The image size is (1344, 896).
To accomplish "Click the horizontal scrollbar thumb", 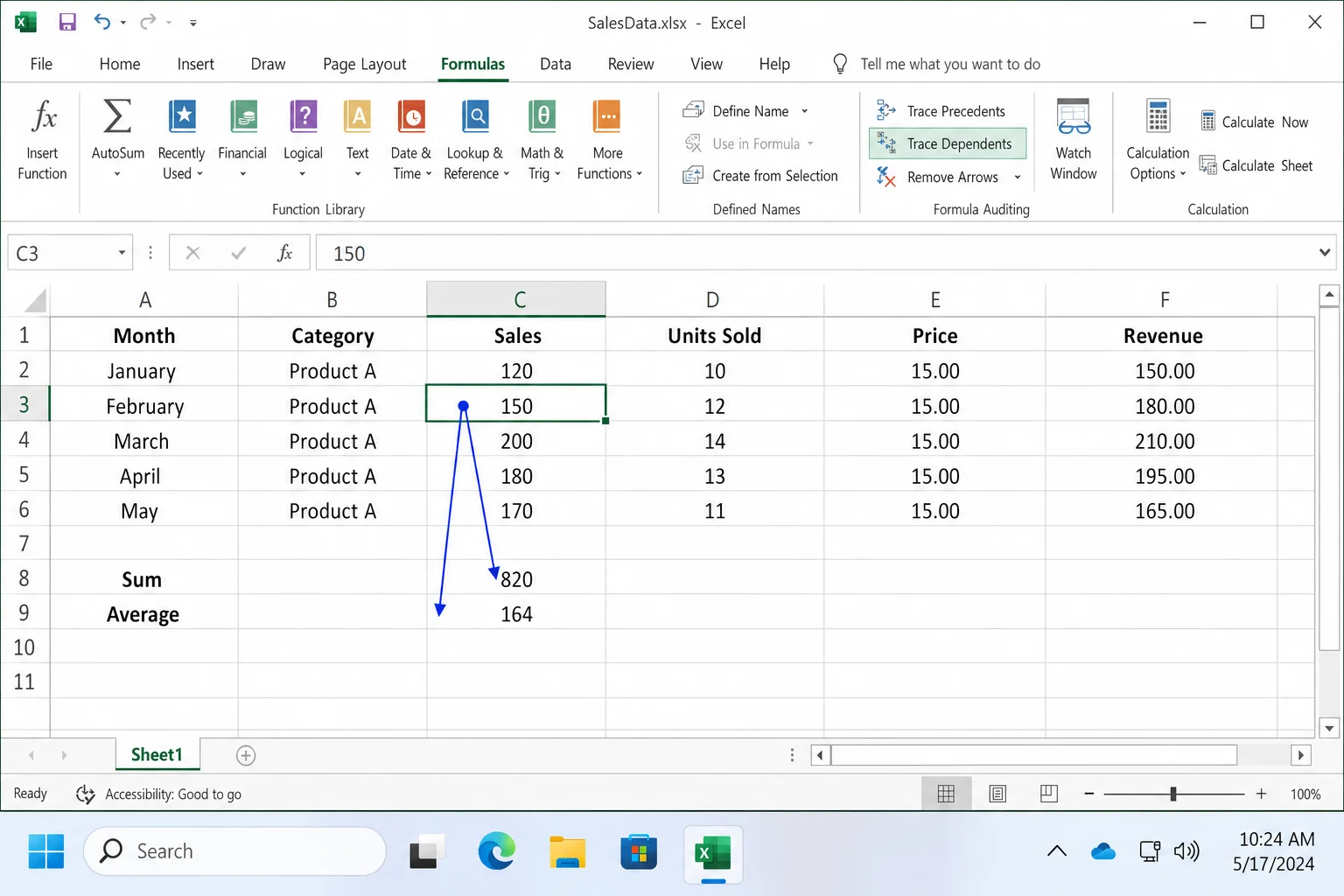I will point(1033,755).
